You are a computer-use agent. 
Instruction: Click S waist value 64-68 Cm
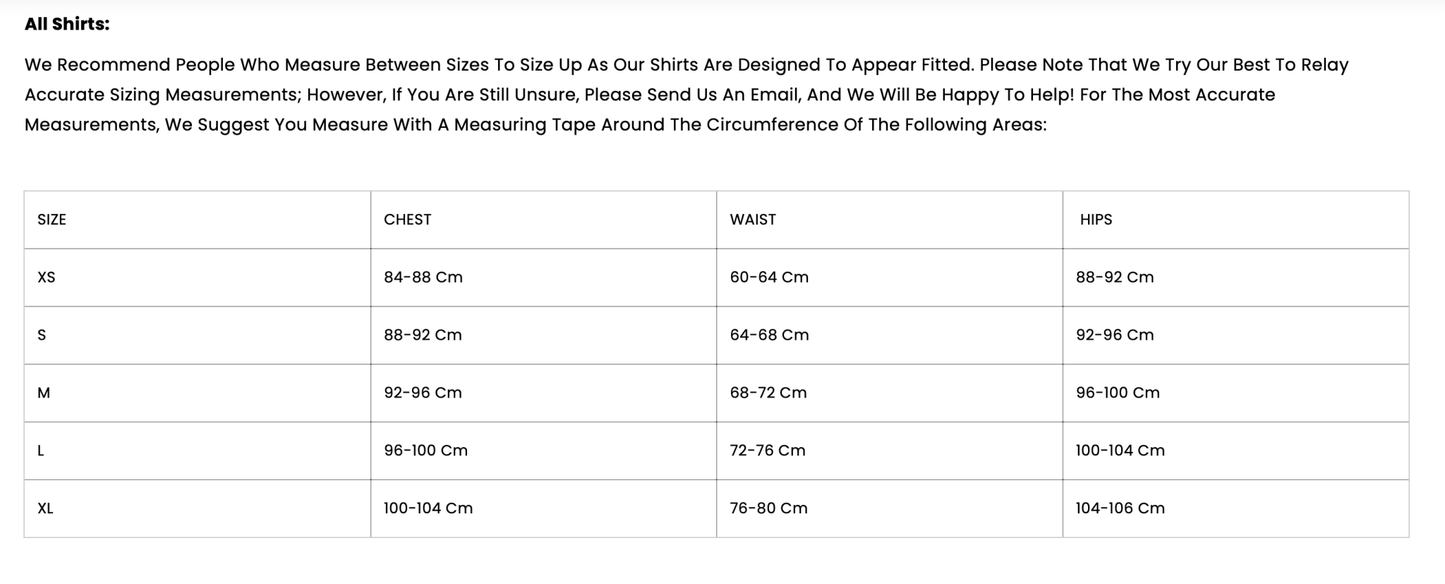769,335
